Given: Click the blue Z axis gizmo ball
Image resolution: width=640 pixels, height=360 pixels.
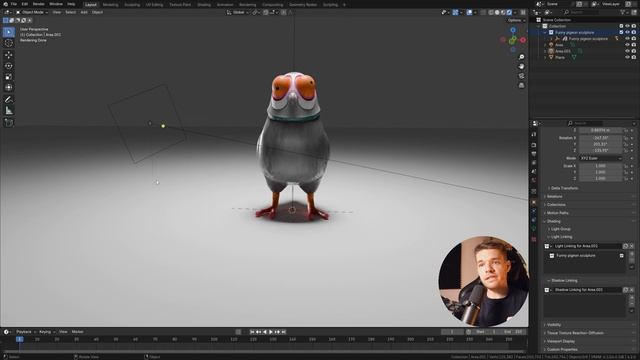Looking at the screenshot, I should point(513,30).
